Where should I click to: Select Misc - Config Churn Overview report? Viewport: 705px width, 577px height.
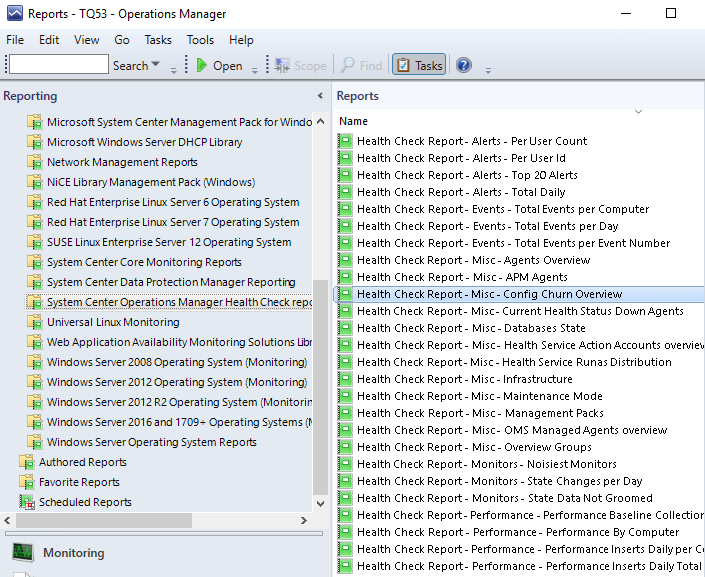click(x=490, y=294)
